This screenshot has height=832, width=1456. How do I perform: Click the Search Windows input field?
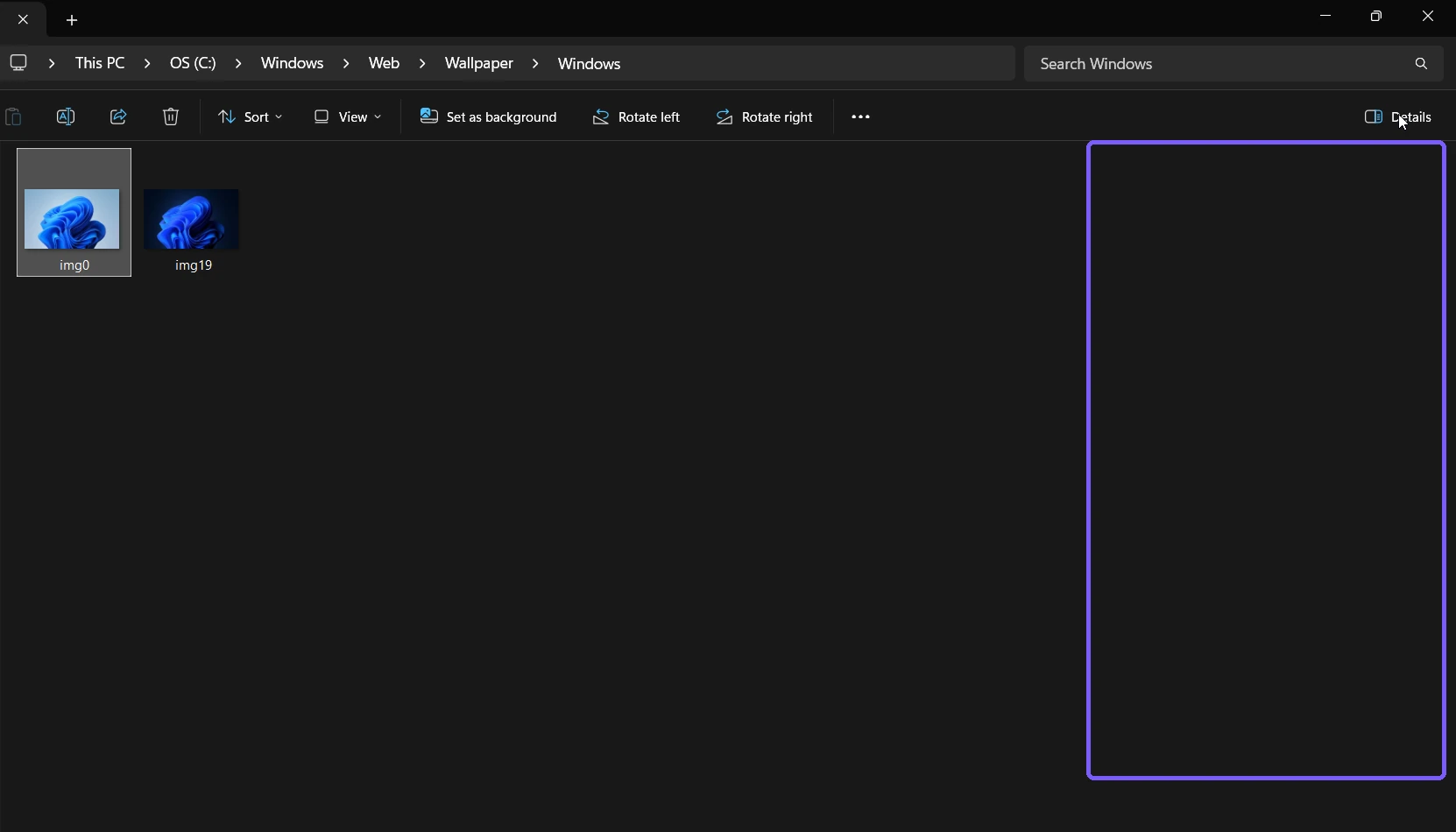tap(1233, 64)
